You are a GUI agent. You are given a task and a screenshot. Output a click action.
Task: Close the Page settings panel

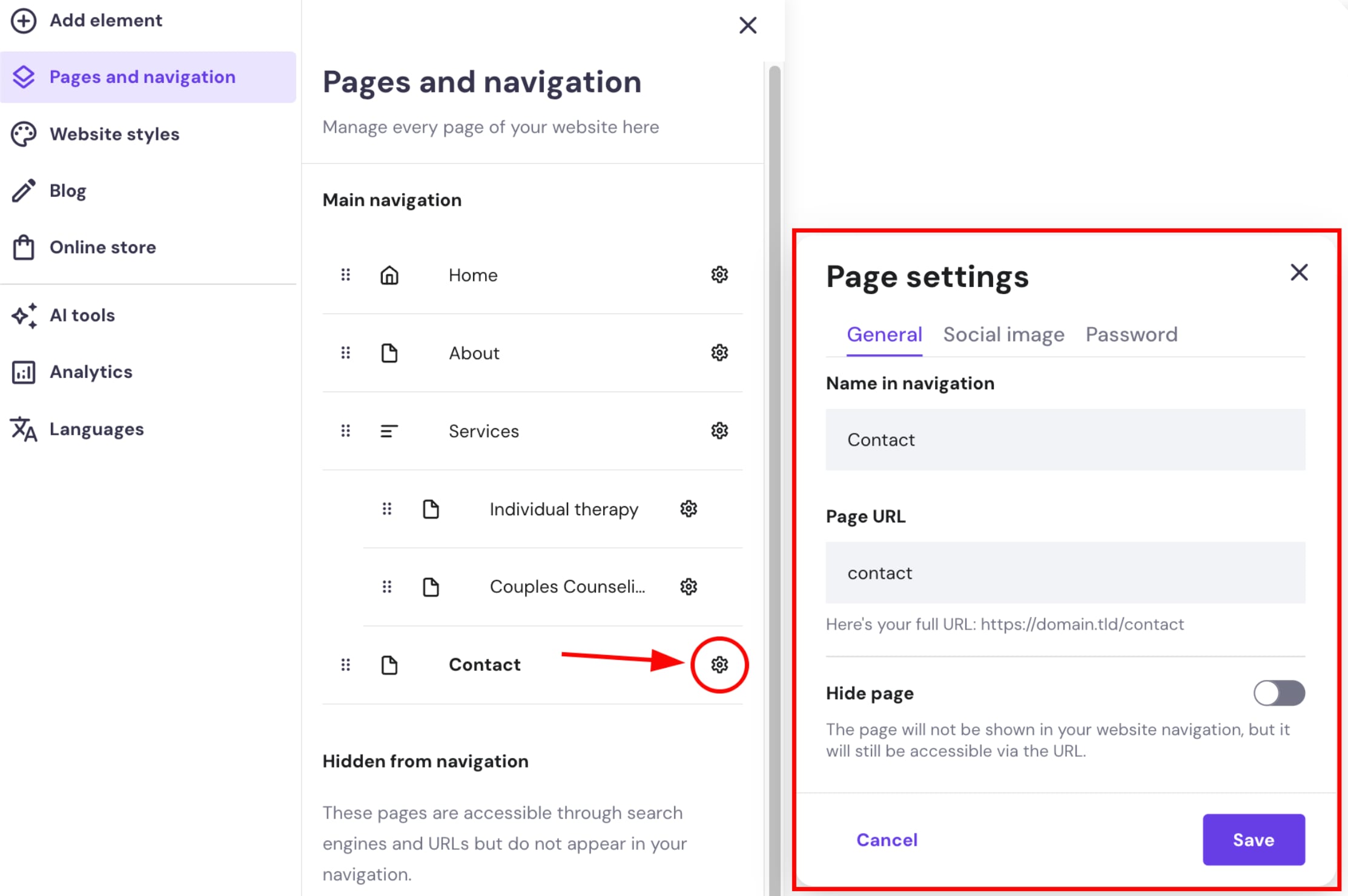(1299, 272)
